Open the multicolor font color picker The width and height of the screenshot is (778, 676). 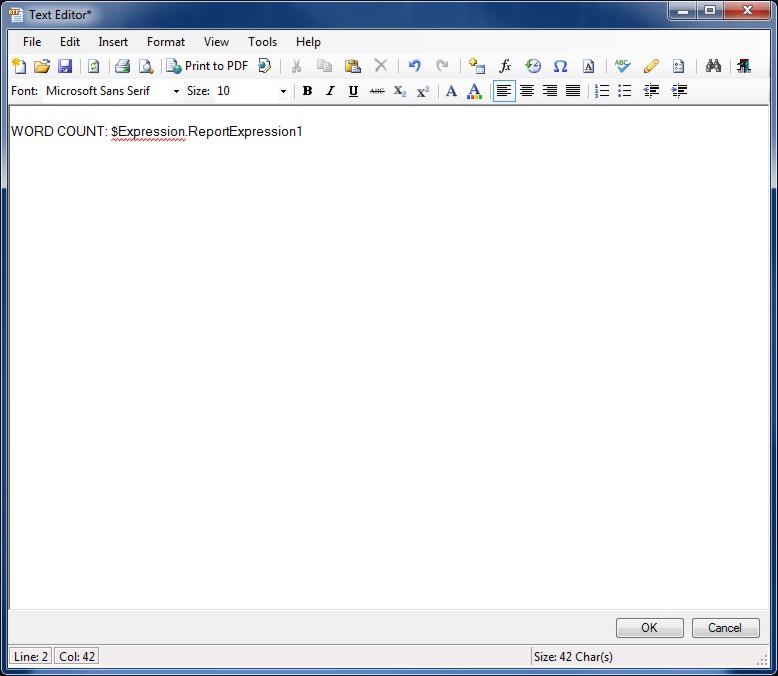(475, 91)
